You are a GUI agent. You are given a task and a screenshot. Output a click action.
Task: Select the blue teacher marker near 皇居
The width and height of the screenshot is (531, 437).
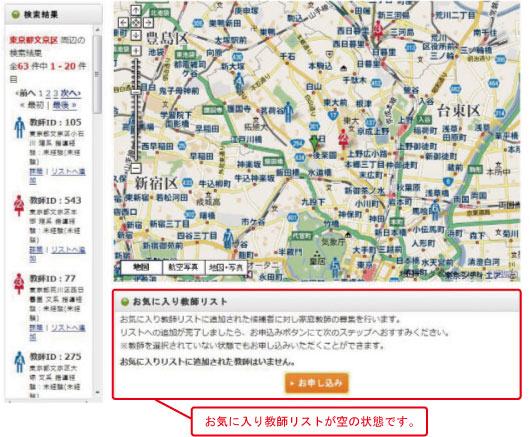[335, 267]
